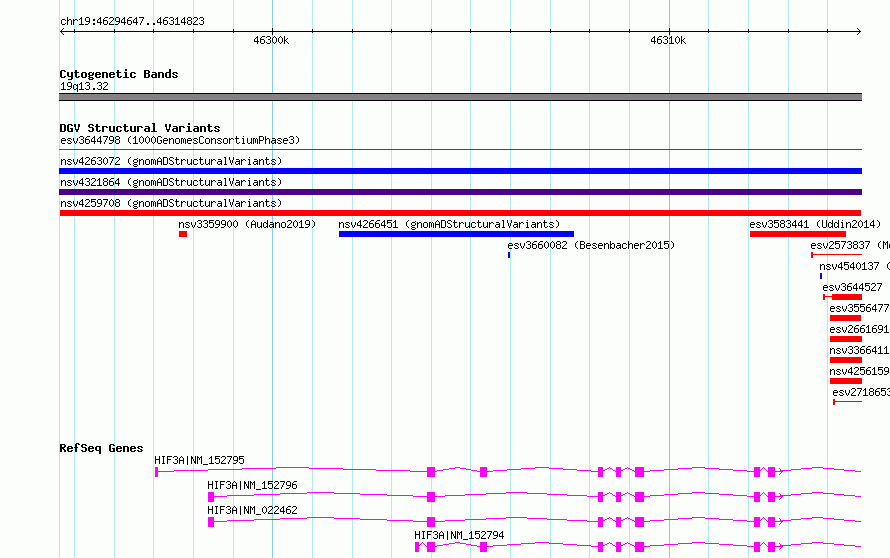This screenshot has width=890, height=558.
Task: Click the red esv2661691 variant bar
Action: click(x=846, y=339)
